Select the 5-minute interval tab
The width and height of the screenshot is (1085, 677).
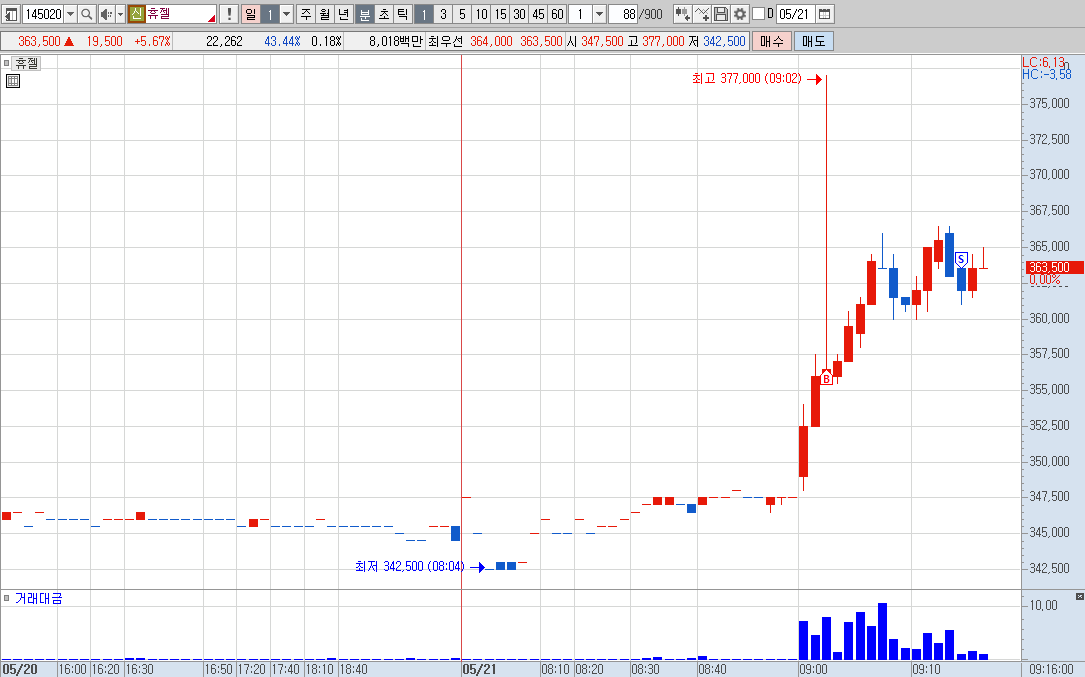pyautogui.click(x=462, y=14)
